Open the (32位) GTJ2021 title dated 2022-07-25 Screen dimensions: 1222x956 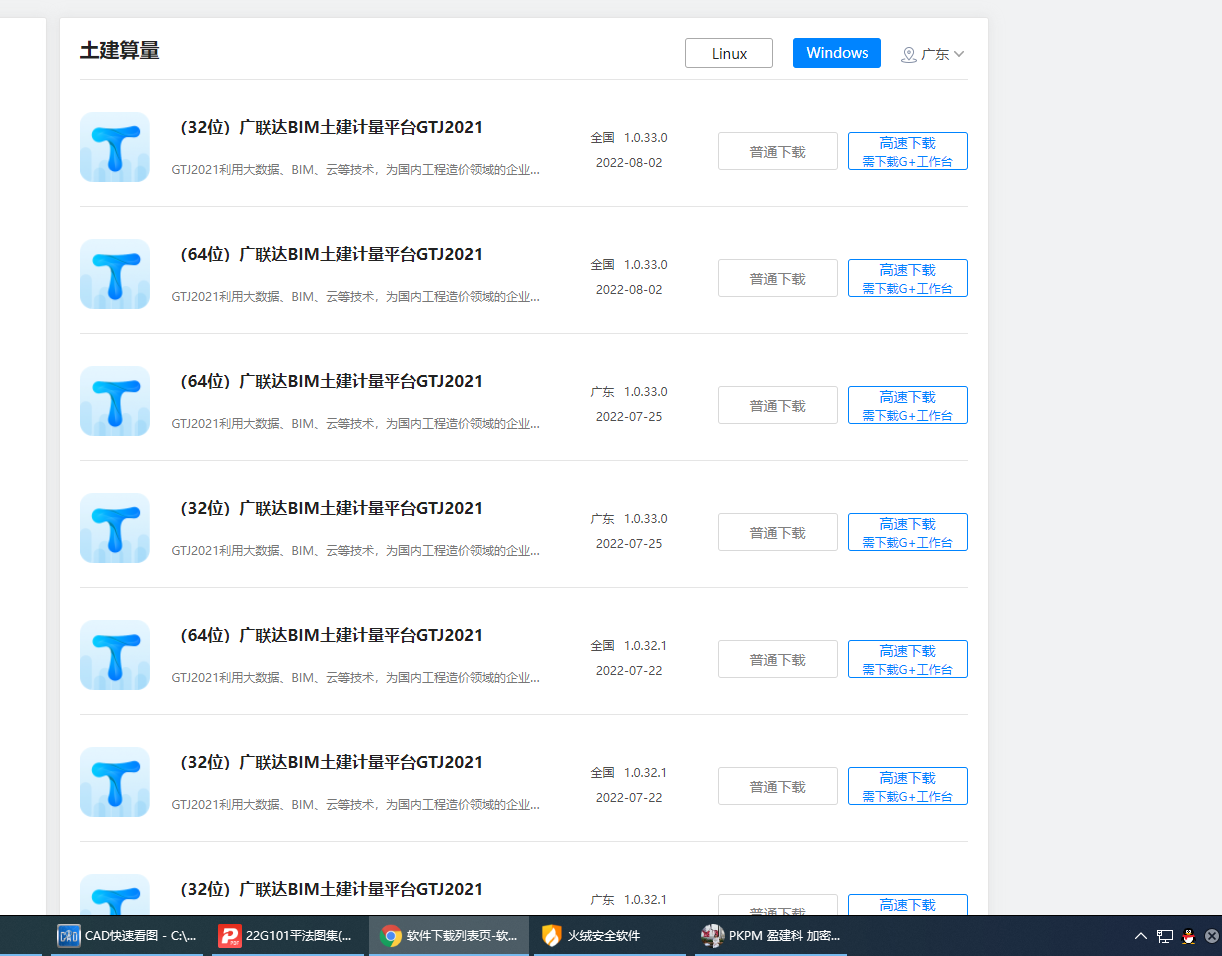coord(328,508)
